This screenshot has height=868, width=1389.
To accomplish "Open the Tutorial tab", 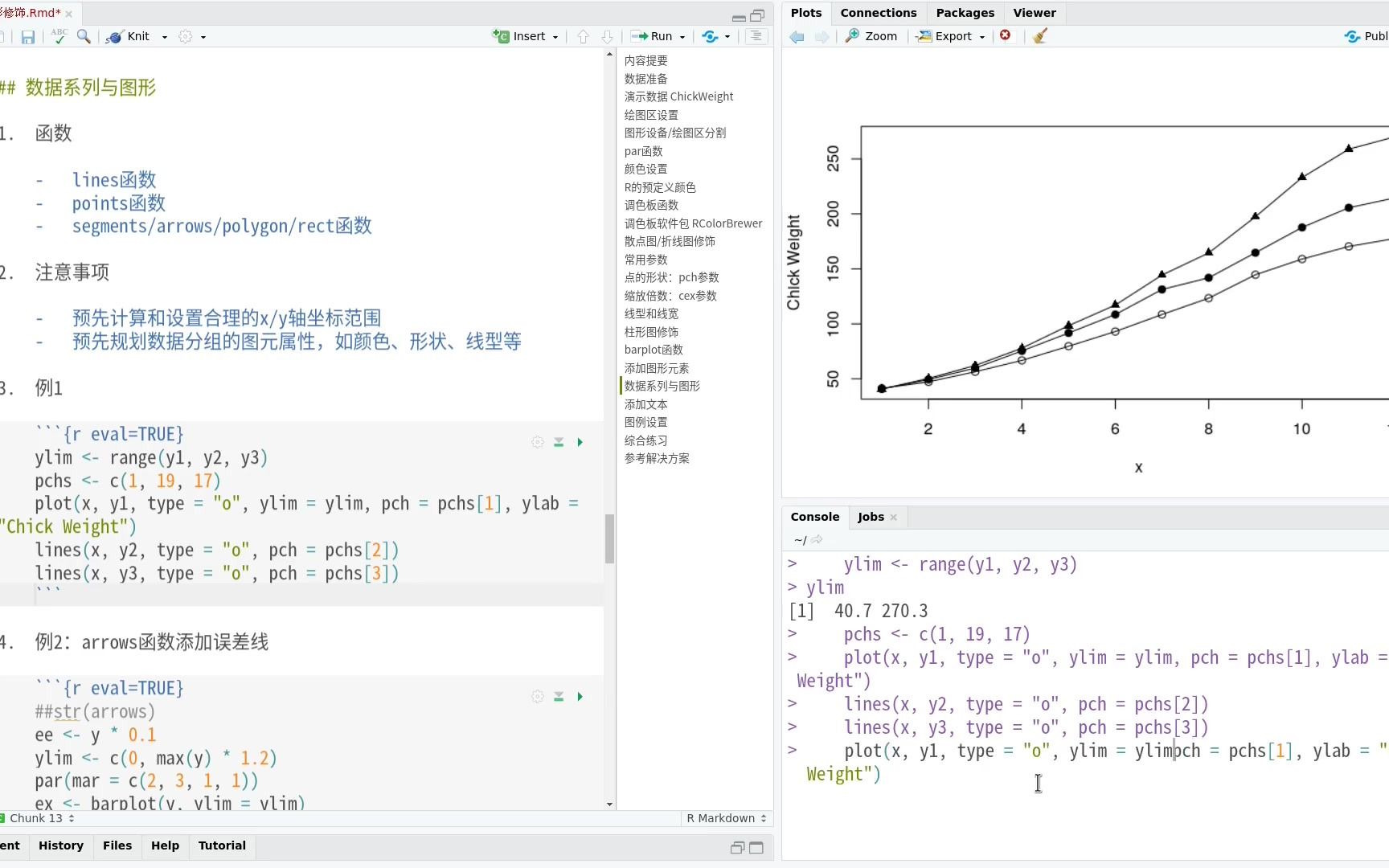I will pyautogui.click(x=222, y=845).
